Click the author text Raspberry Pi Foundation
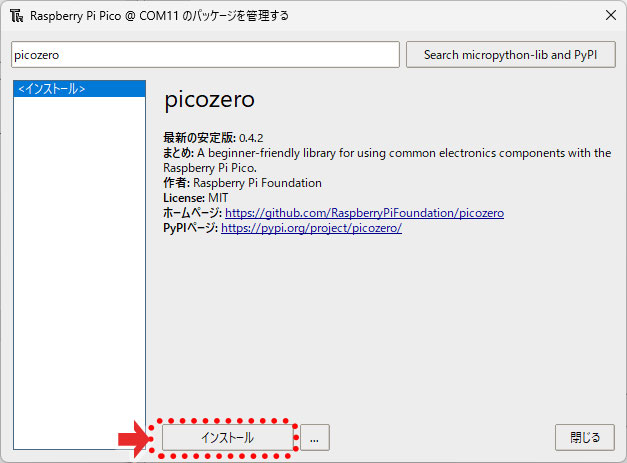Screen dimensions: 627x463 [257, 183]
